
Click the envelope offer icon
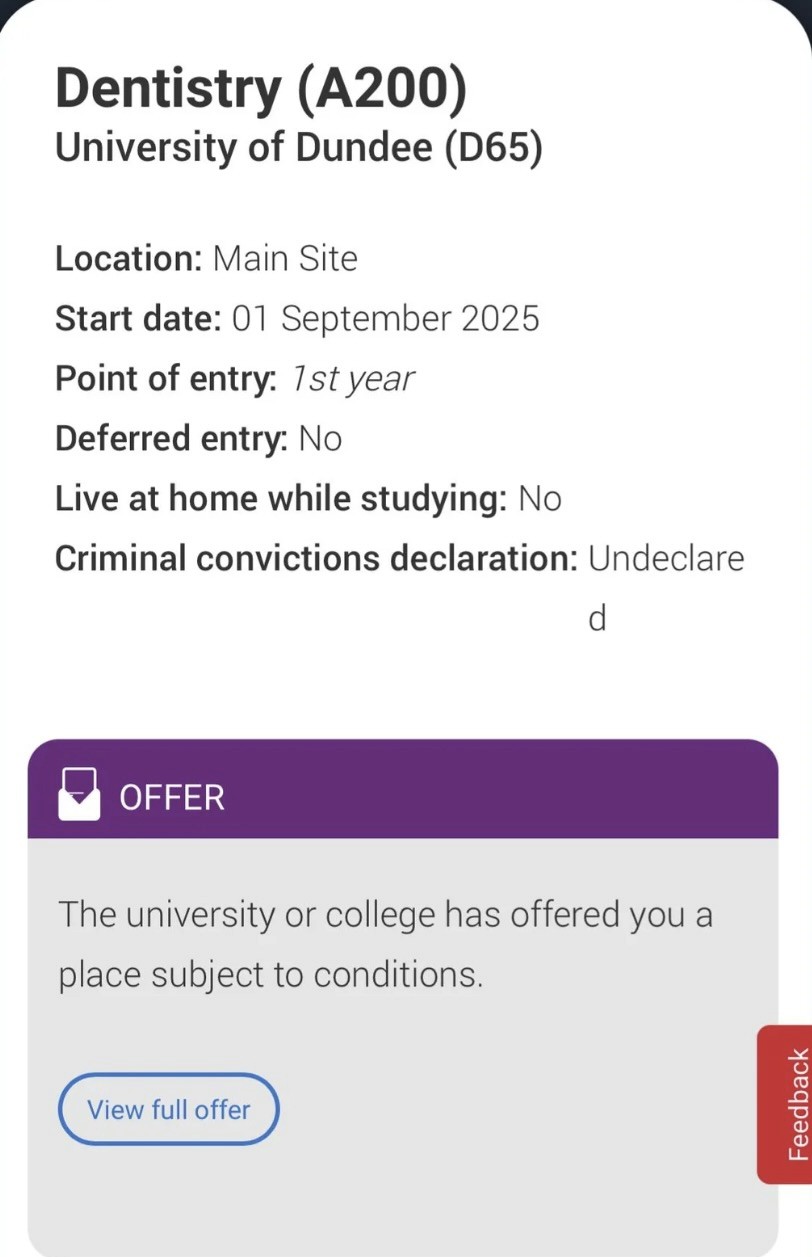(x=79, y=795)
